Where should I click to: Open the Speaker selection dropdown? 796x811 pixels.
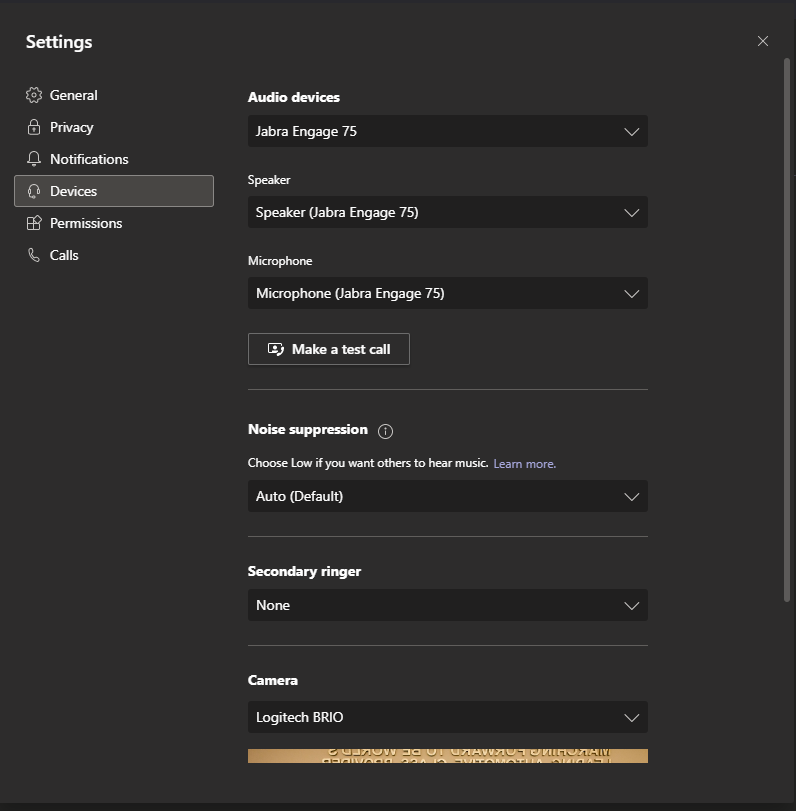tap(447, 212)
